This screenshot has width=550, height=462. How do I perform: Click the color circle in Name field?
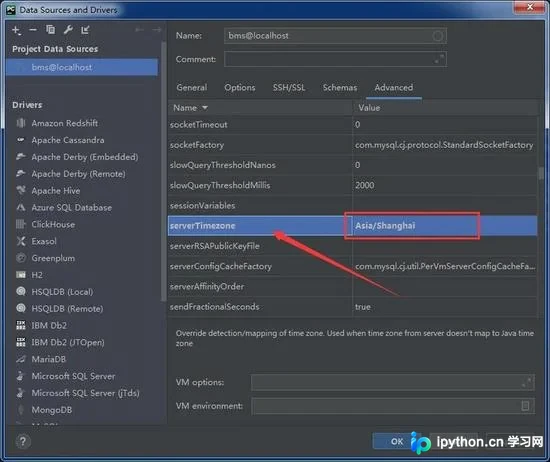[438, 36]
